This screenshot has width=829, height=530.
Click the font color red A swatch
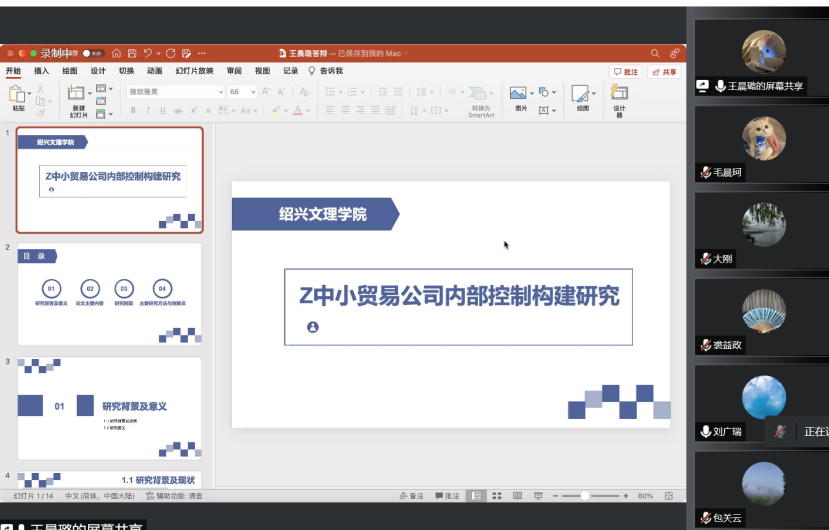pos(298,110)
